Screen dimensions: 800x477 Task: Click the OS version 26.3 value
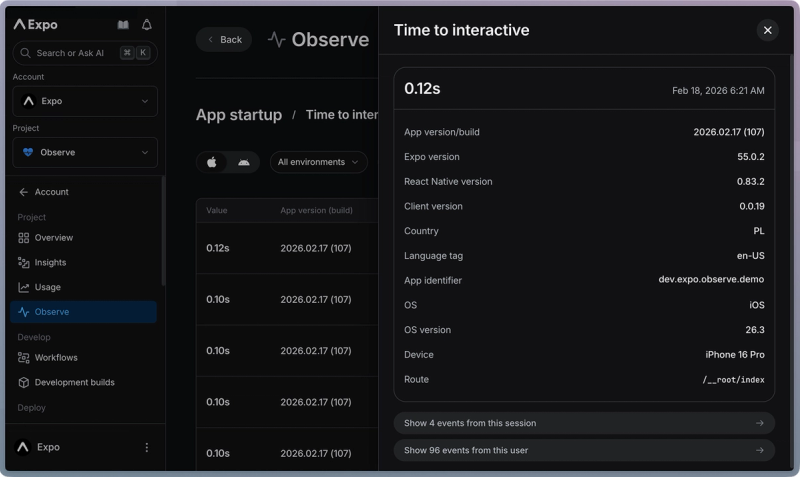tap(755, 330)
